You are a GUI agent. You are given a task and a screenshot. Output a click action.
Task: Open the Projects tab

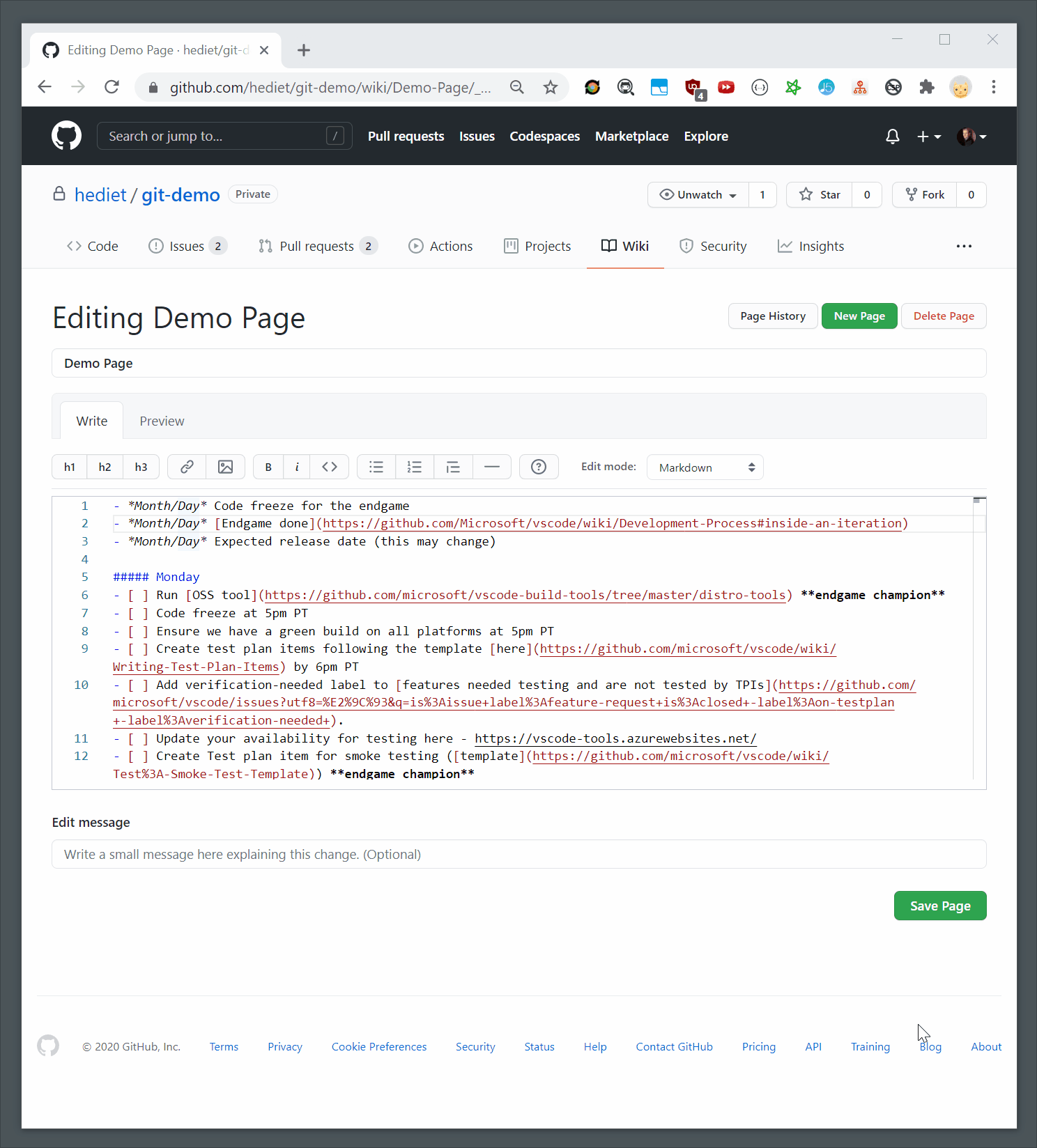coord(537,246)
